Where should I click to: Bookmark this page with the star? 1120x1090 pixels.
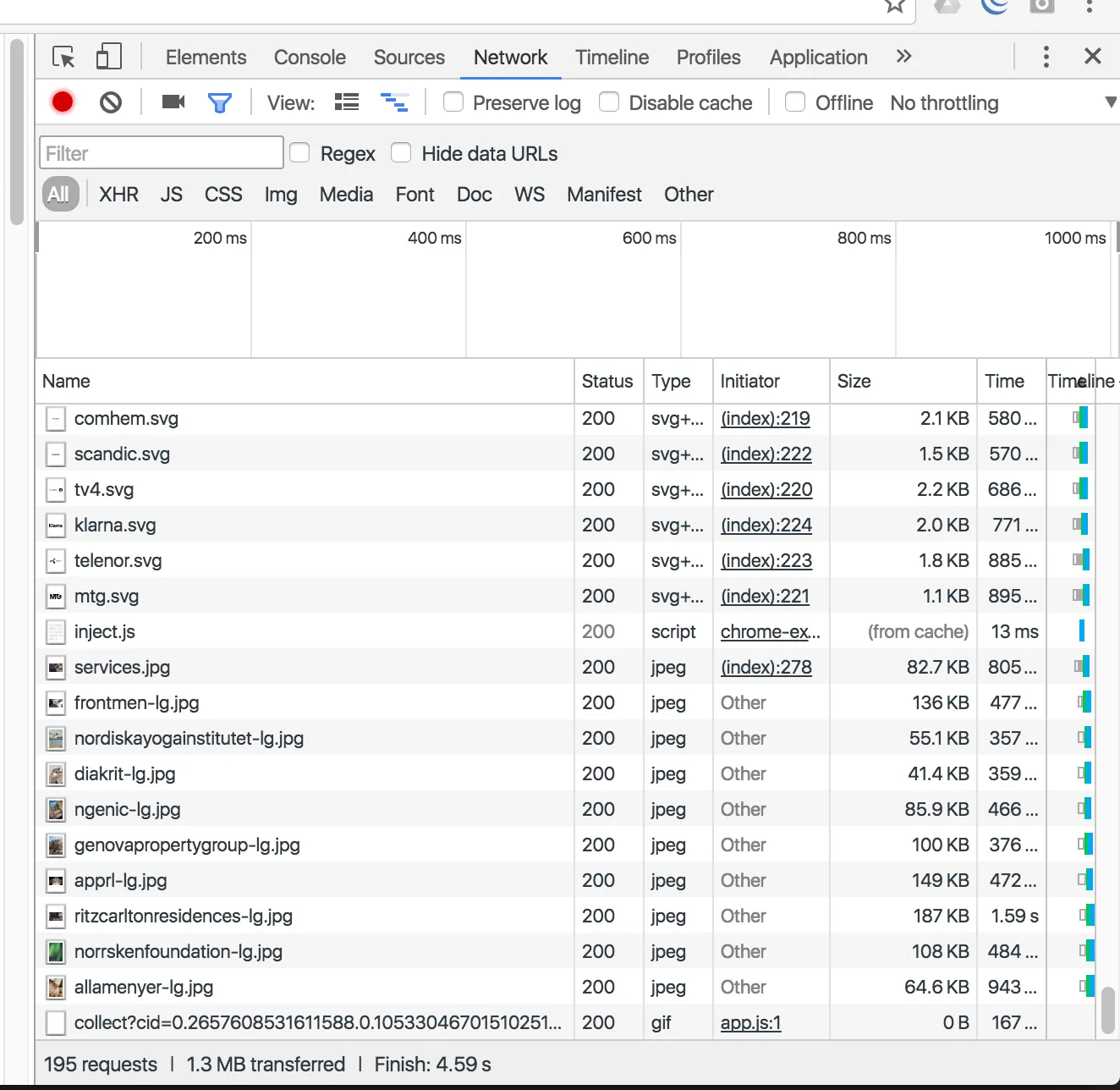coord(895,6)
